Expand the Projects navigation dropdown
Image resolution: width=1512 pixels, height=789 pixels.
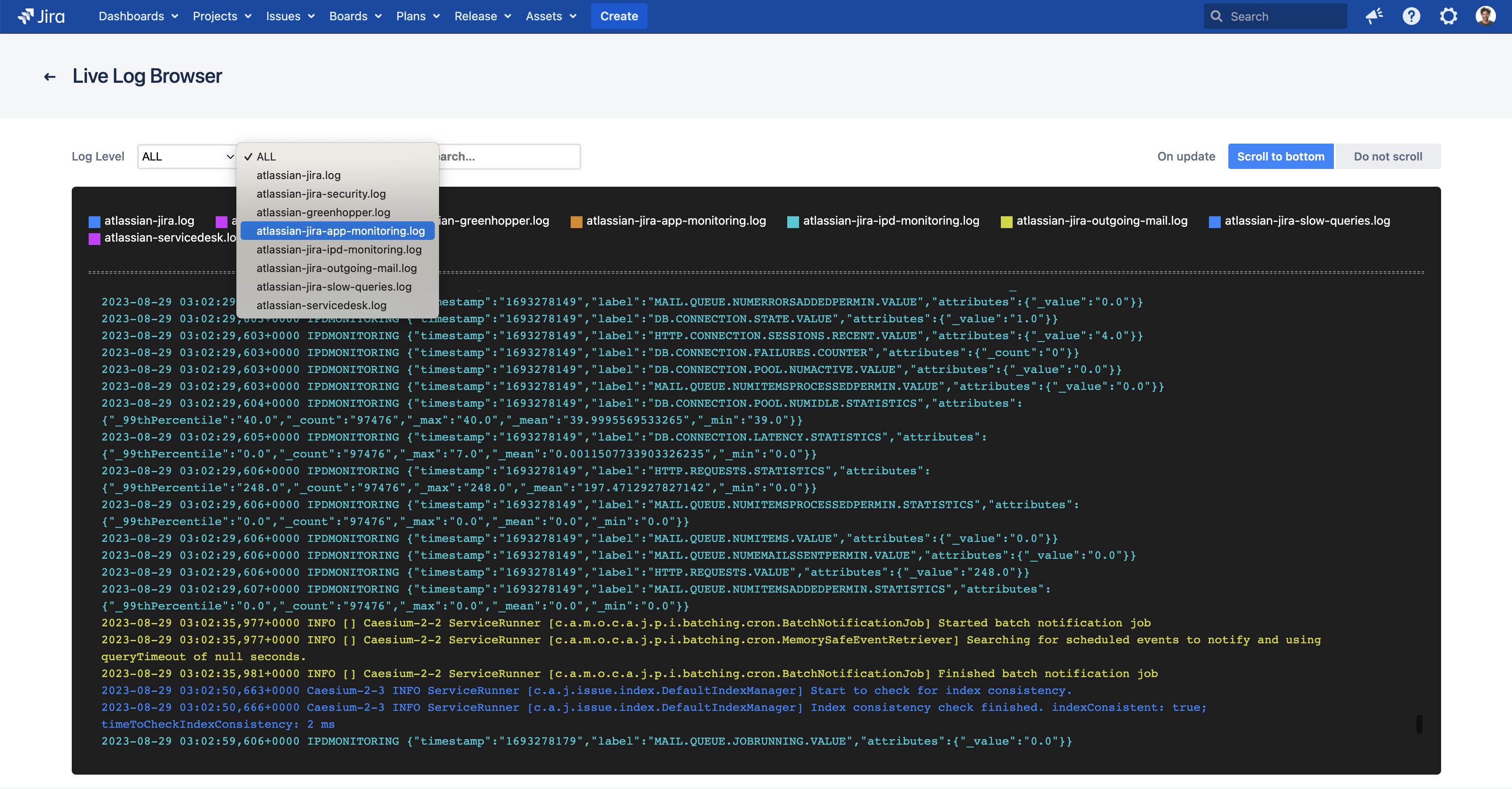click(x=222, y=16)
